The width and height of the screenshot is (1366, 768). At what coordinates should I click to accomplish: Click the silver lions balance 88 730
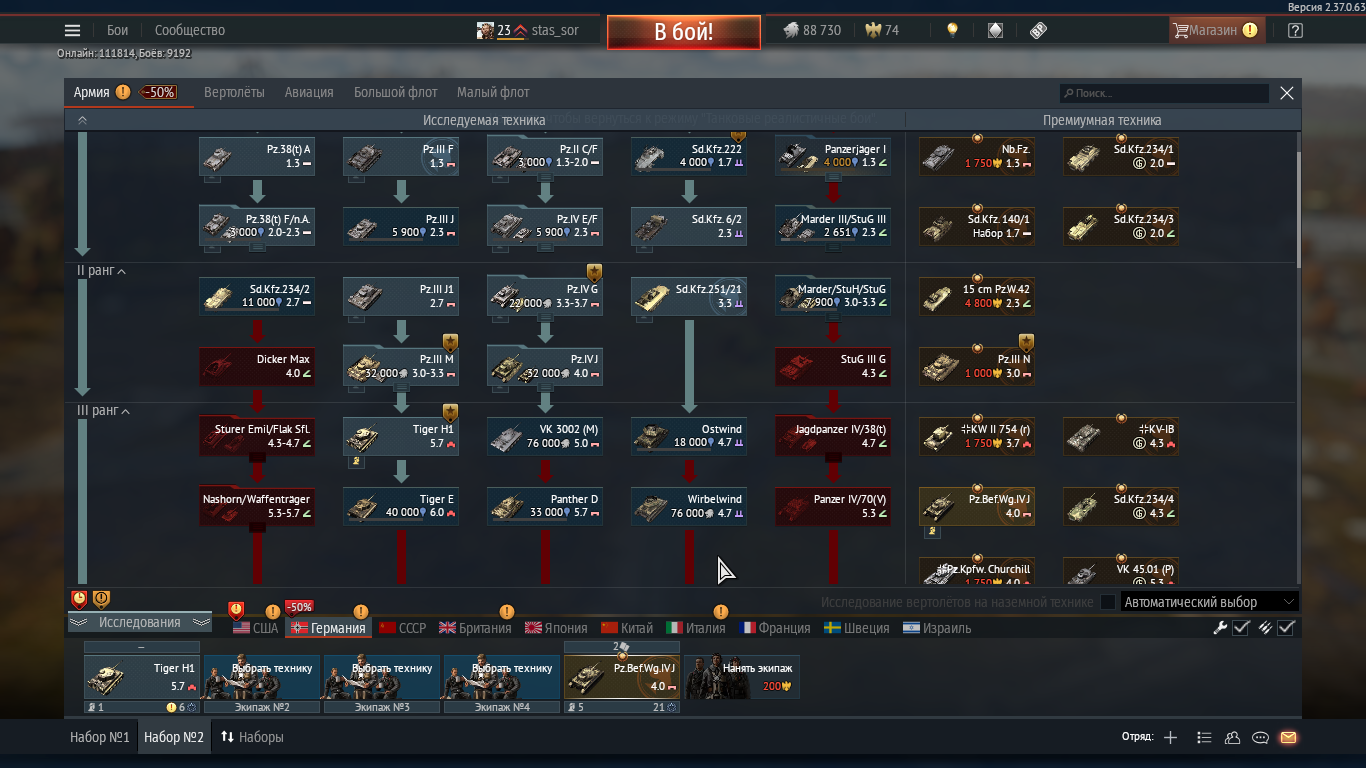811,30
